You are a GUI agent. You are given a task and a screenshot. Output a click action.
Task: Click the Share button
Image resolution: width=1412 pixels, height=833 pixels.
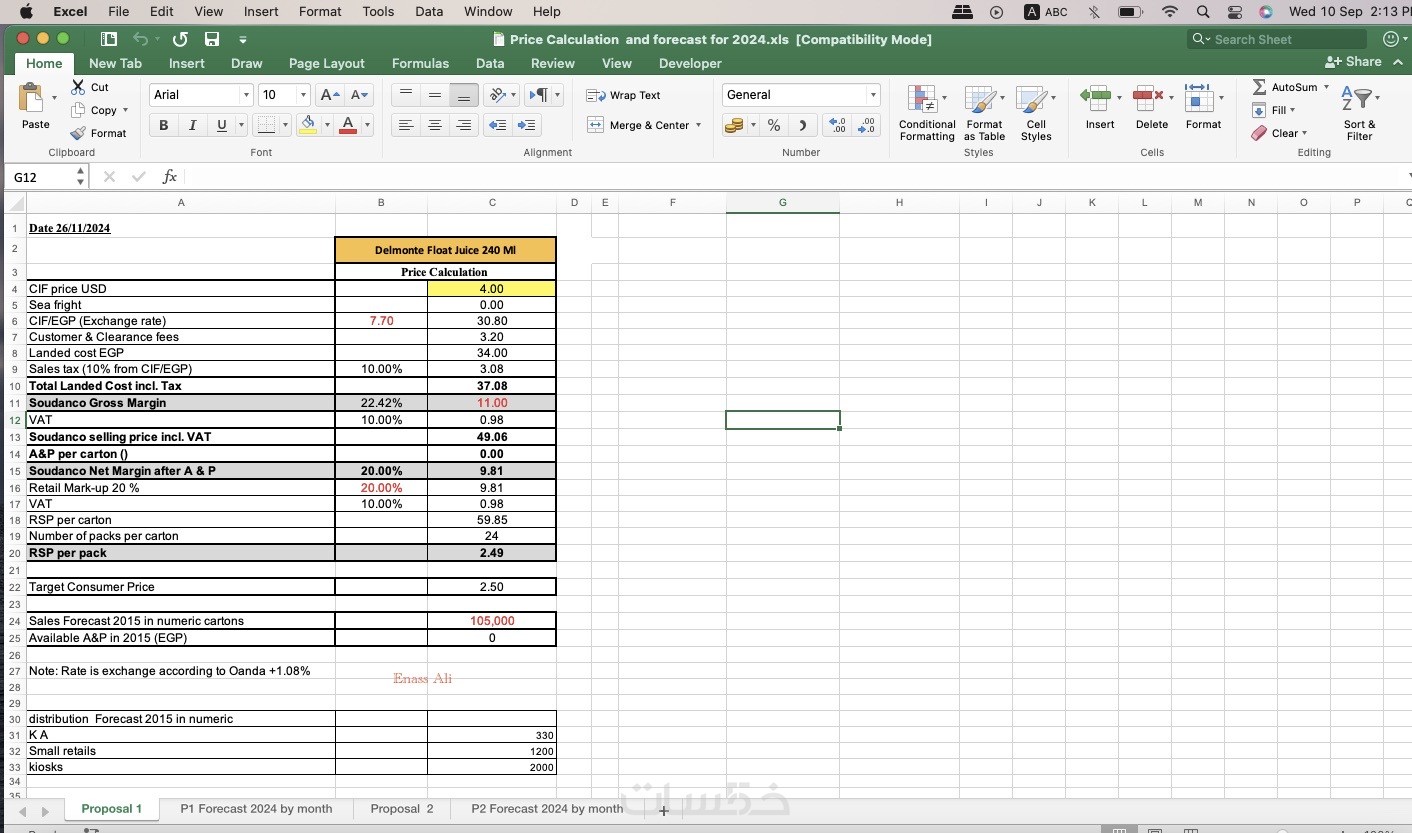(x=1353, y=62)
